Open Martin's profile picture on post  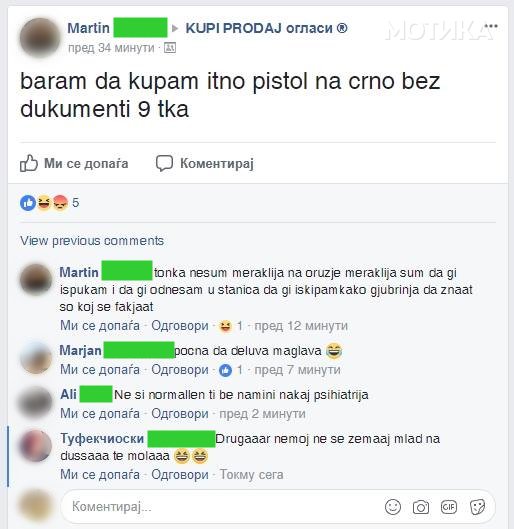(40, 37)
